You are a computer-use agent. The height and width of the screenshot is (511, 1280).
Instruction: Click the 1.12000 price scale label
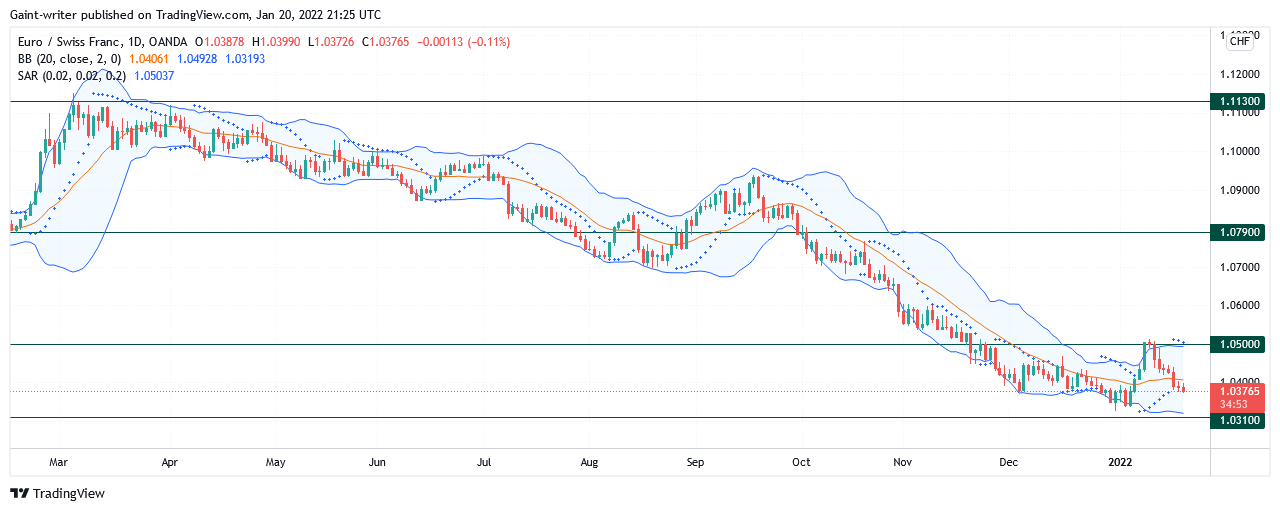[x=1239, y=74]
